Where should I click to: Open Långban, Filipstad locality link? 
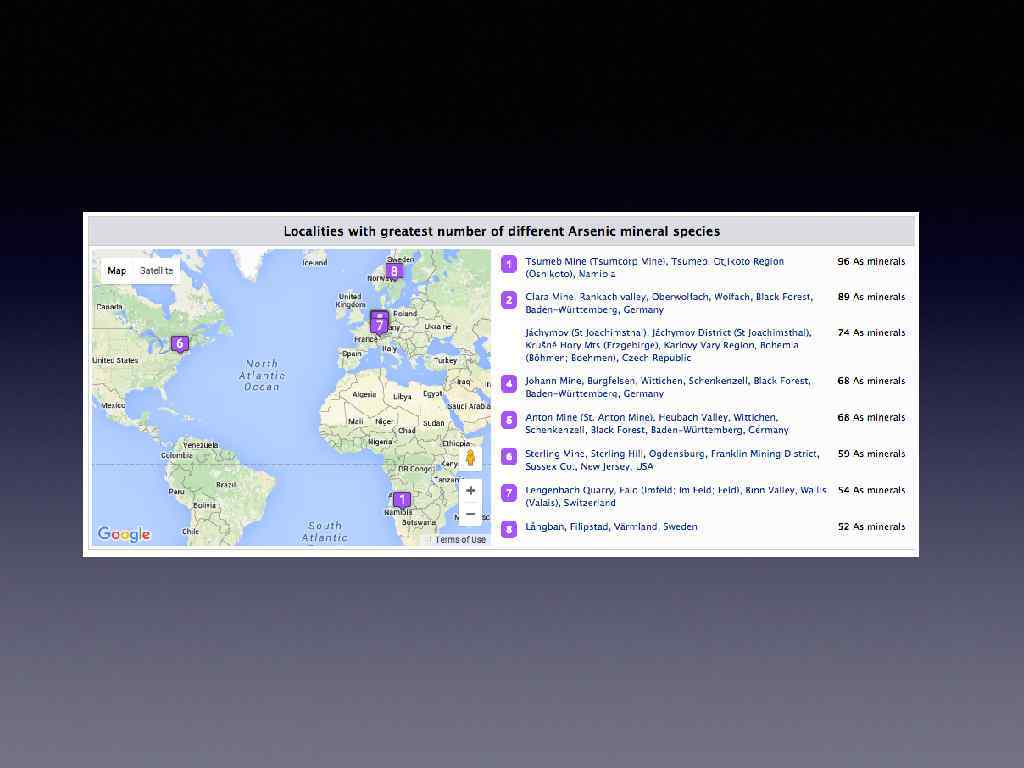pos(611,527)
